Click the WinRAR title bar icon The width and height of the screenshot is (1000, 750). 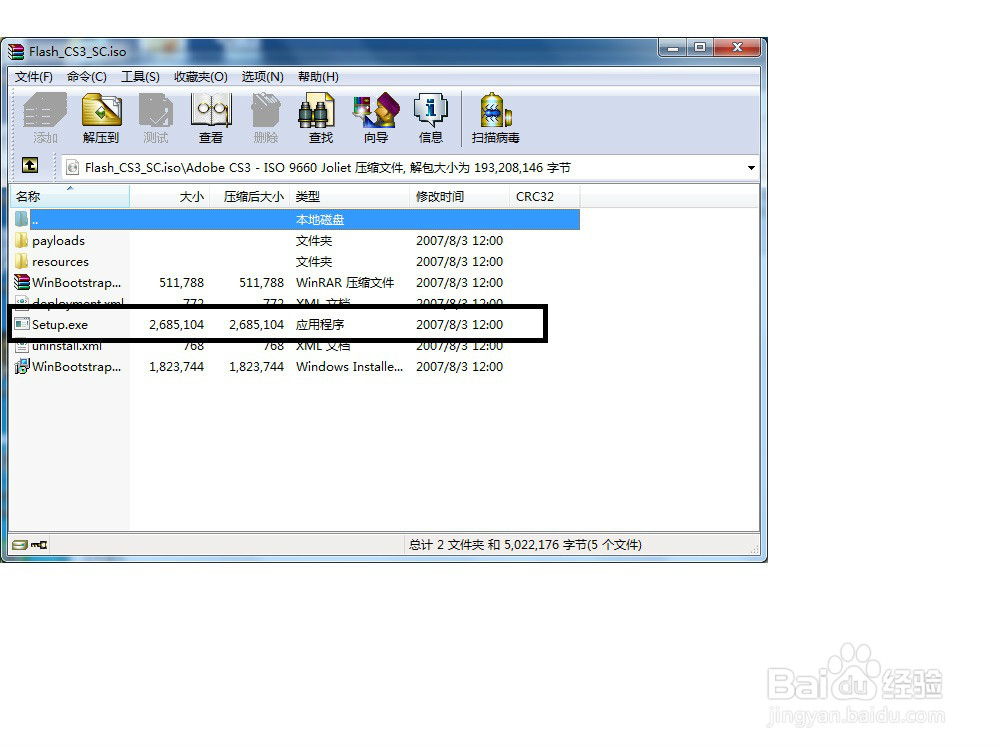(x=16, y=52)
